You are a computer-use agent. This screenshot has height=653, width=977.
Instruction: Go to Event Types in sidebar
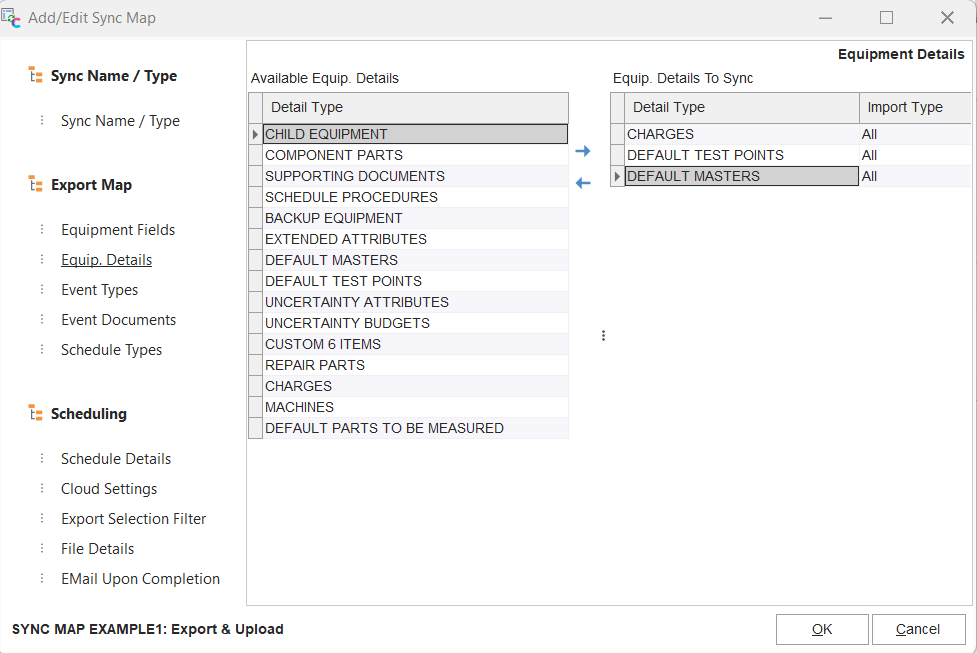[99, 290]
